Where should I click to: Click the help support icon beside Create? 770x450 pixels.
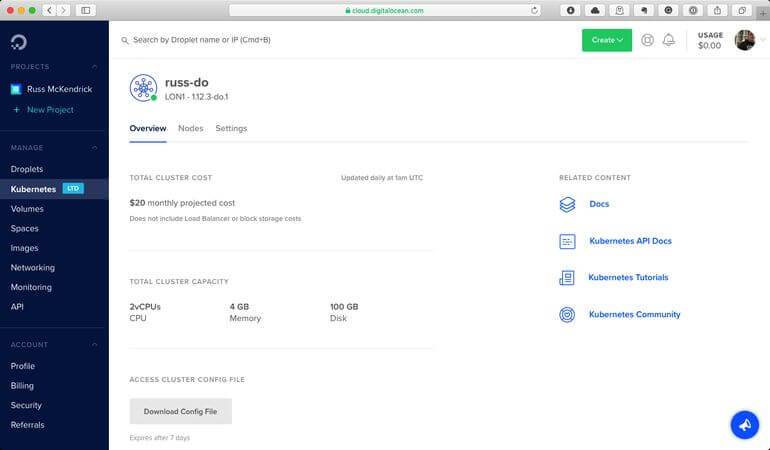647,40
